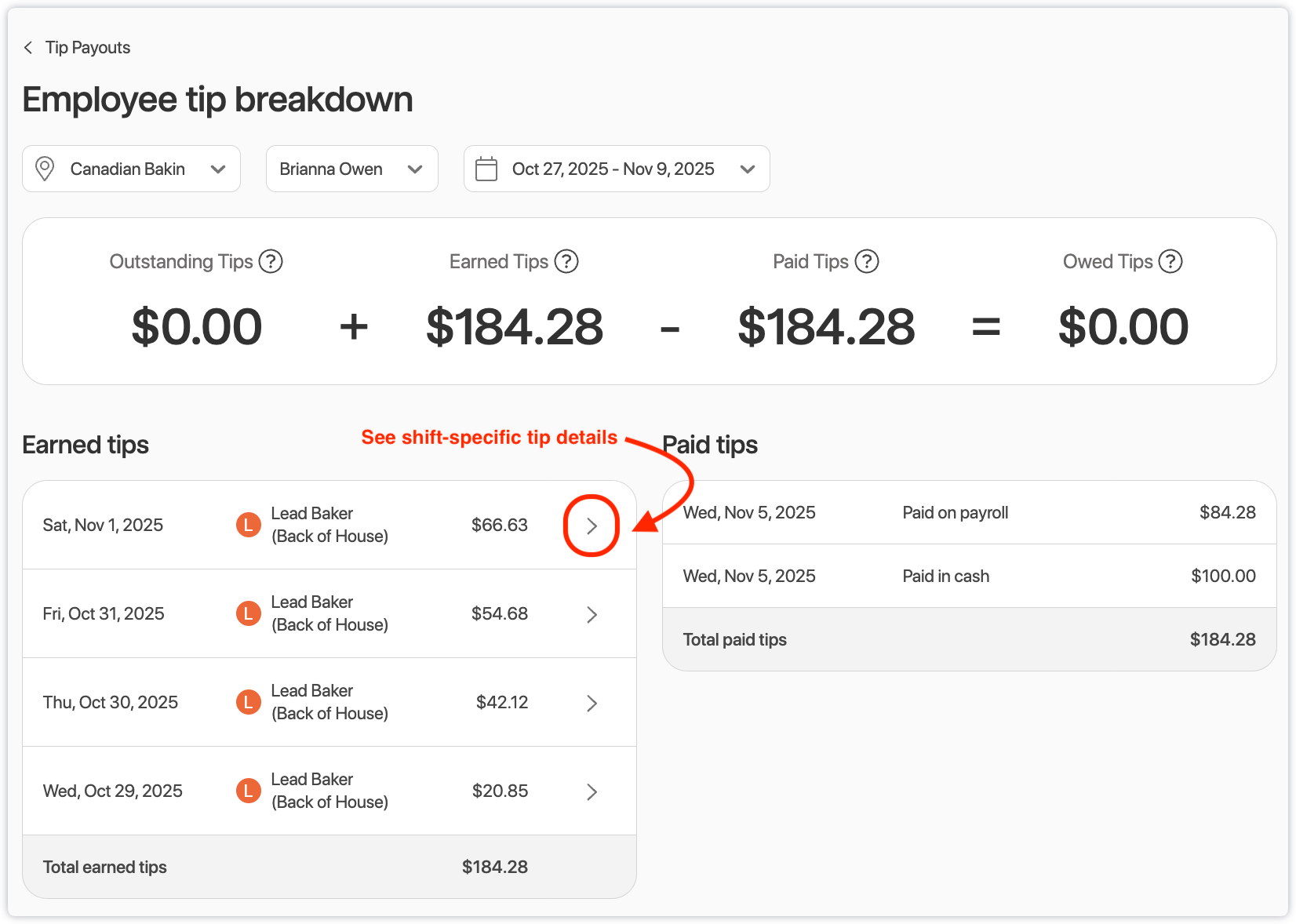Open the Oct 27 - Nov 9 date range dropdown
Viewport: 1296px width, 924px height.
tap(617, 169)
